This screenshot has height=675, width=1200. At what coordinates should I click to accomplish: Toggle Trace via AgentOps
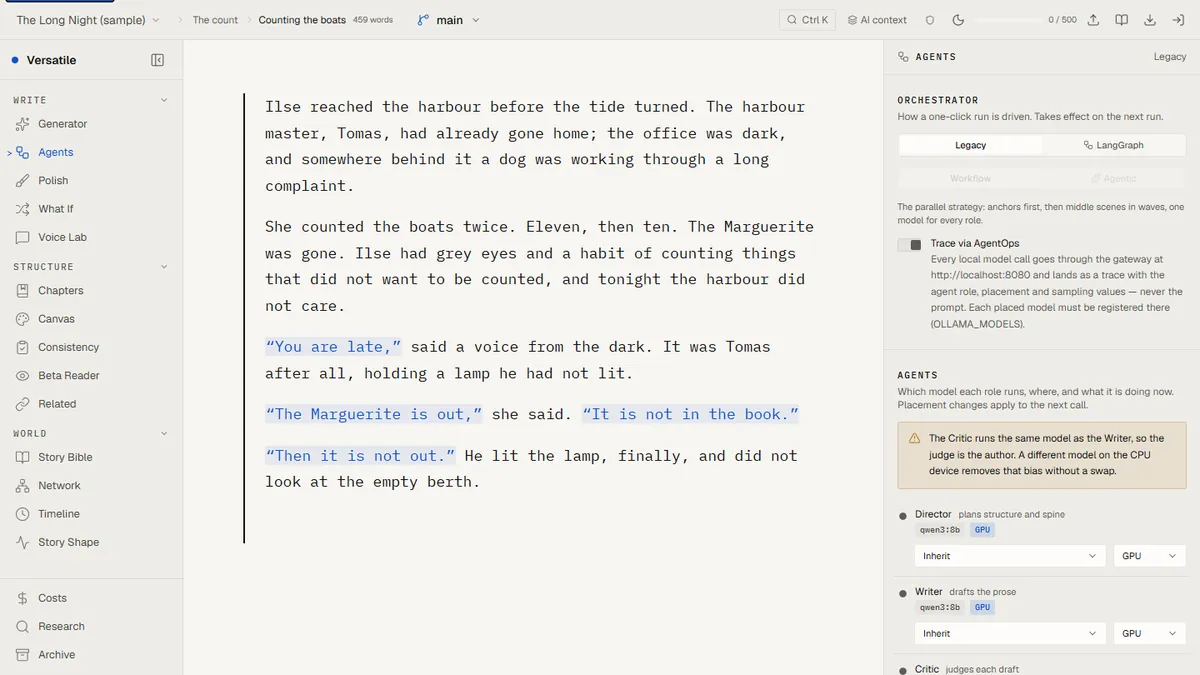pos(909,245)
